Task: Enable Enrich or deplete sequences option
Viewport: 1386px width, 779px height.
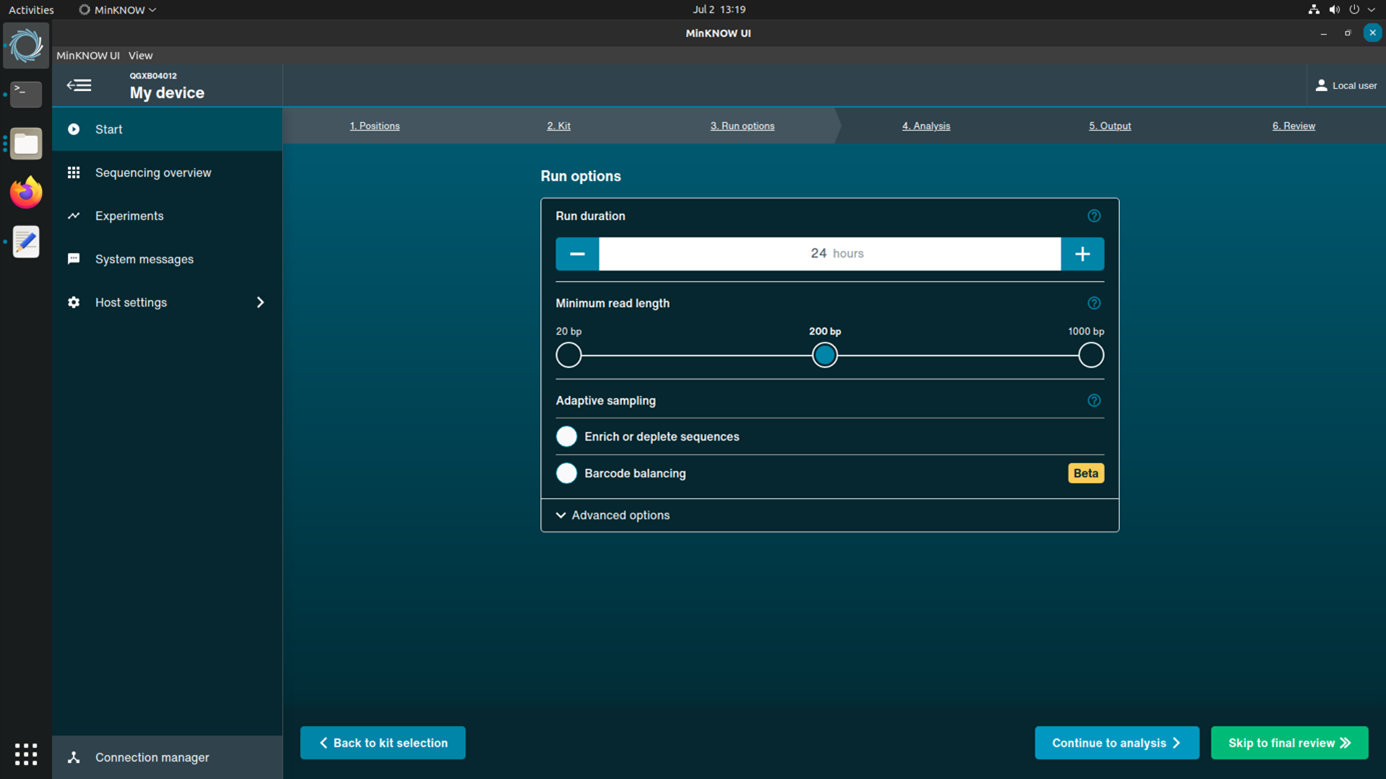Action: 567,437
